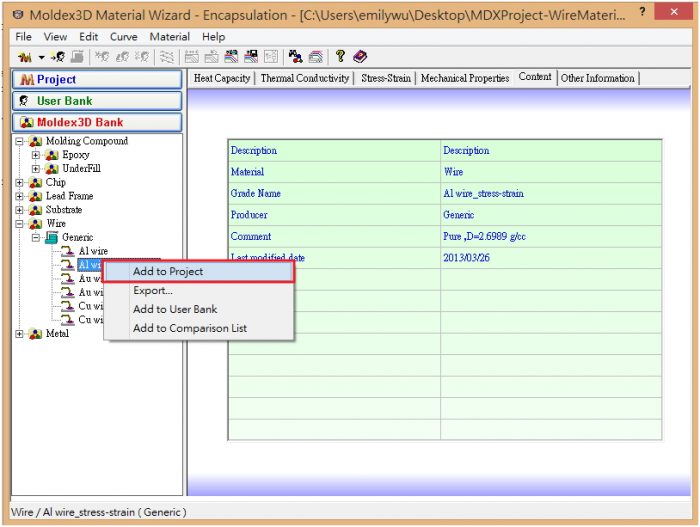
Task: Click the purple book manual icon
Action: tap(360, 57)
